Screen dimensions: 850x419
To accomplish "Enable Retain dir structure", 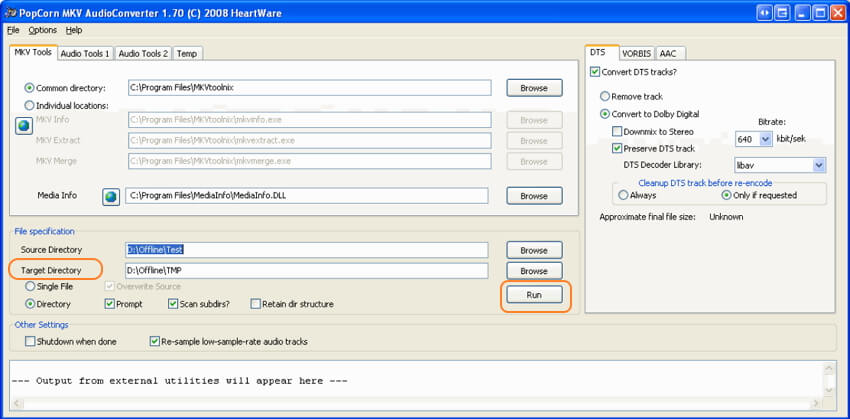I will coord(255,304).
